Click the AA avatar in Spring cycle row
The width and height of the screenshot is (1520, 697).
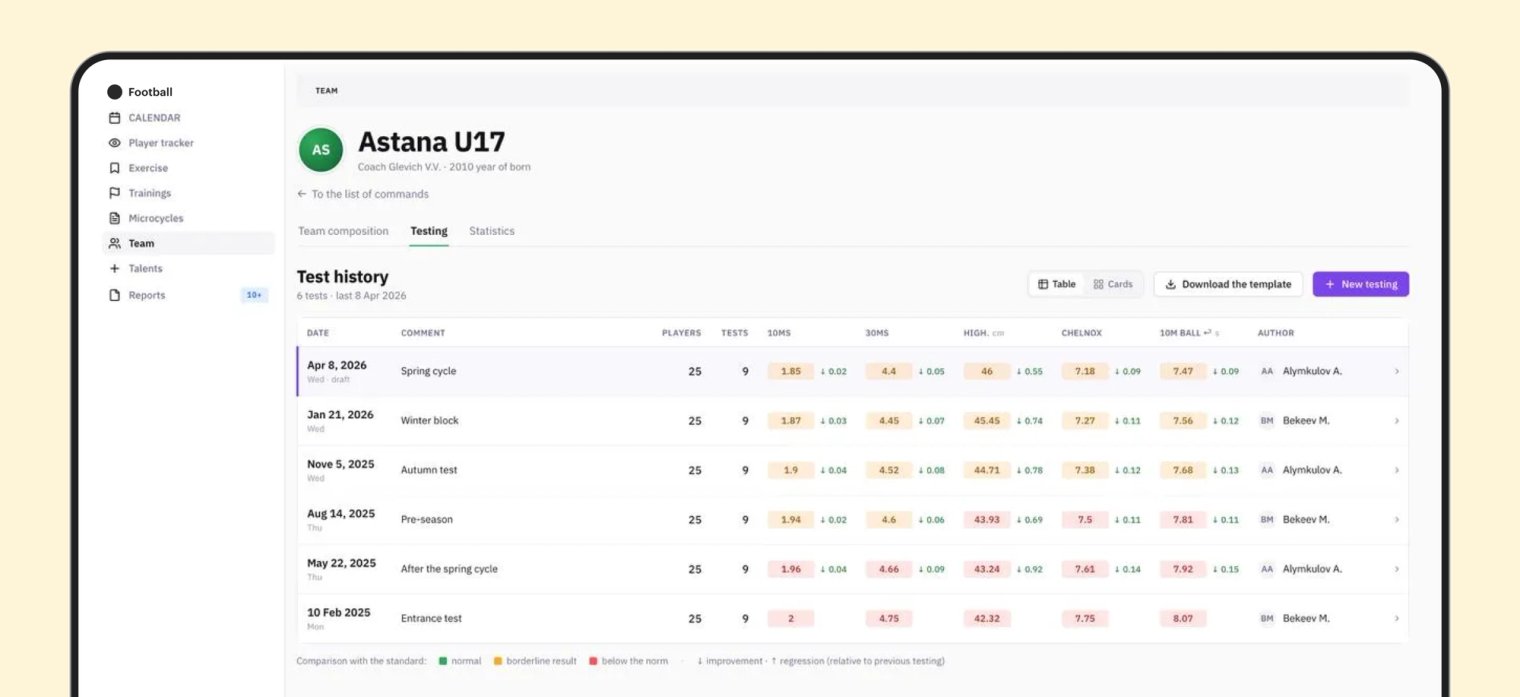point(1267,371)
